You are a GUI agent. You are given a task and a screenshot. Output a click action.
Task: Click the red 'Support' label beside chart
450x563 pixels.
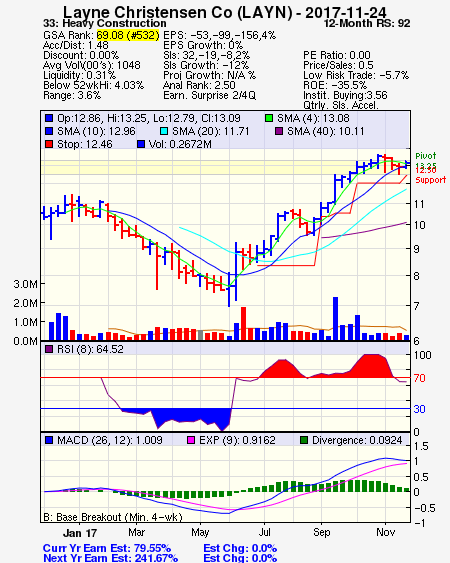click(430, 180)
